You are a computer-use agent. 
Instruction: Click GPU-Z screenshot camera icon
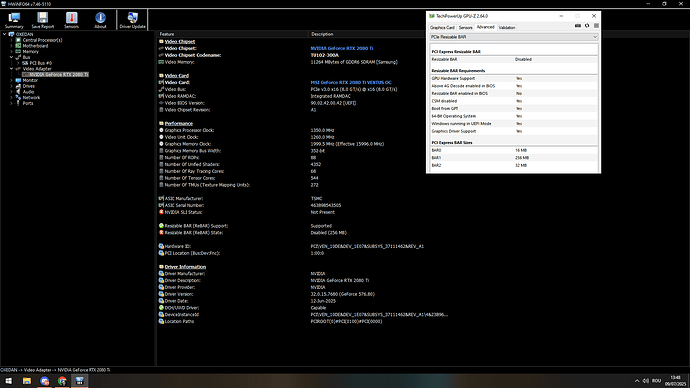[578, 26]
